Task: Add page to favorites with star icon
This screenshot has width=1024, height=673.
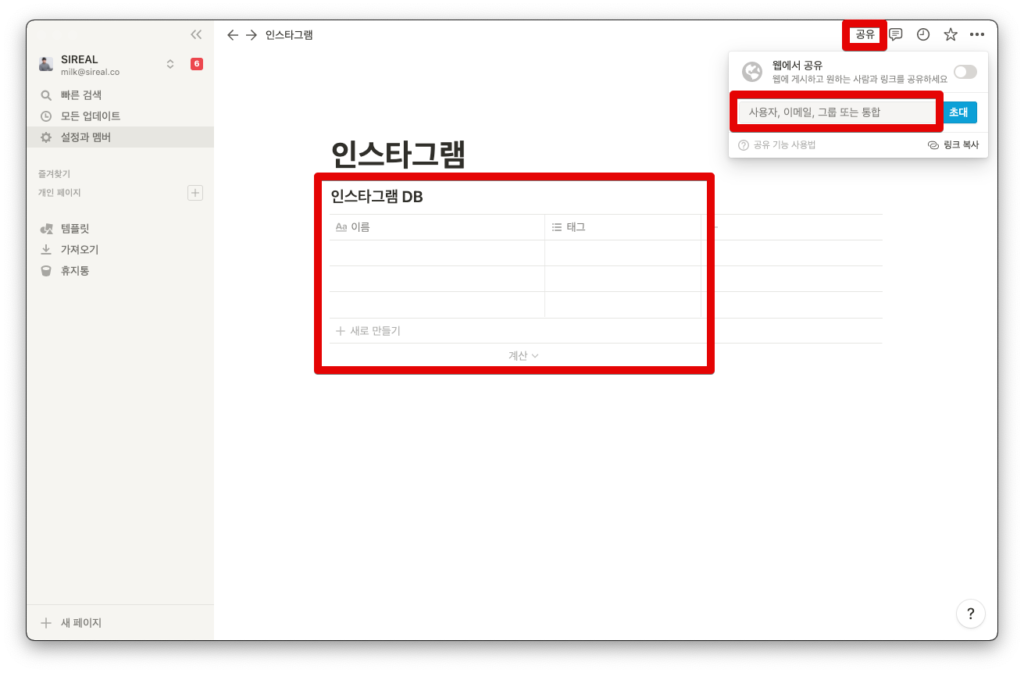Action: (950, 35)
